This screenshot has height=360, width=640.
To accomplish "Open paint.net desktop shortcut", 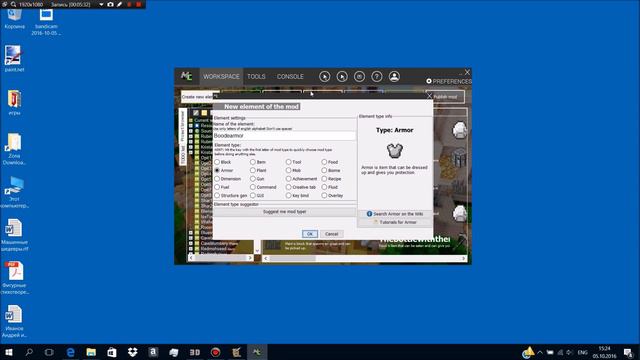I will [14, 59].
